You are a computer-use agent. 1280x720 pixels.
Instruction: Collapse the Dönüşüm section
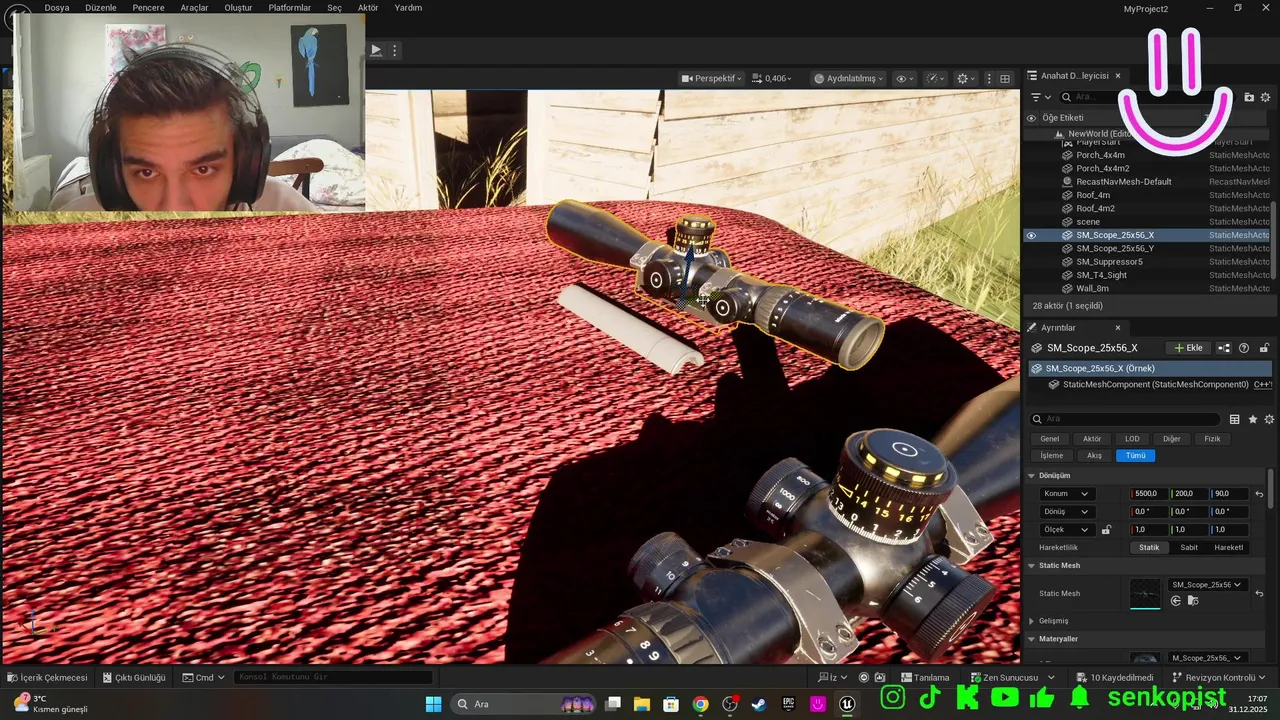(x=1032, y=476)
